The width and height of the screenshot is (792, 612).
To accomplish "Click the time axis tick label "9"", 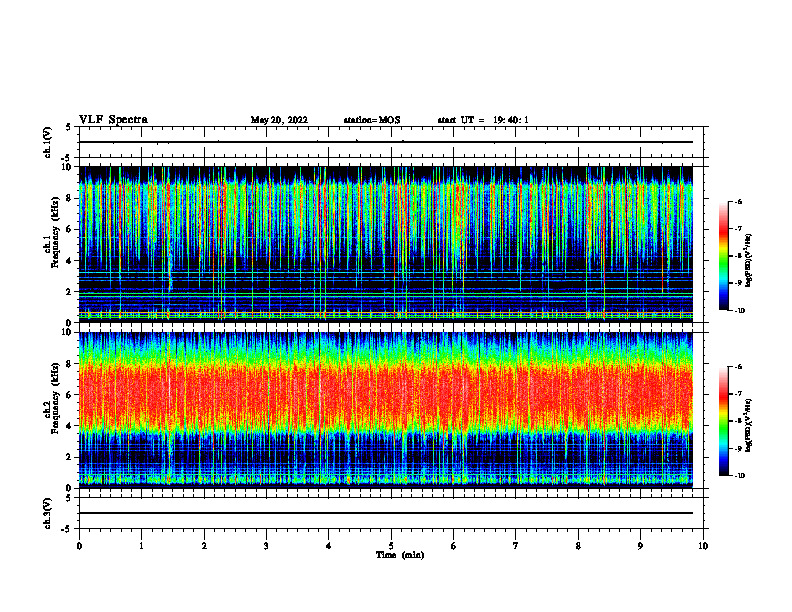I will [x=640, y=546].
